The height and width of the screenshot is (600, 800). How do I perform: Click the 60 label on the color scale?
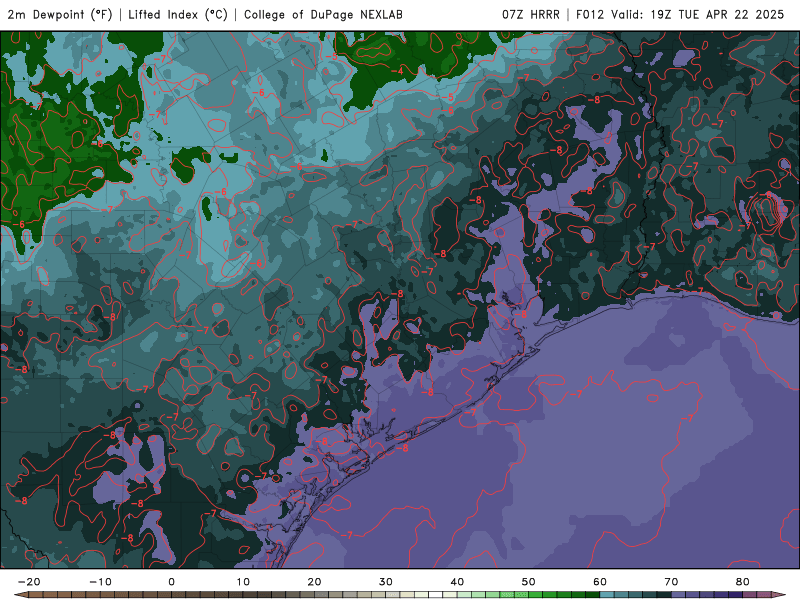coord(600,582)
